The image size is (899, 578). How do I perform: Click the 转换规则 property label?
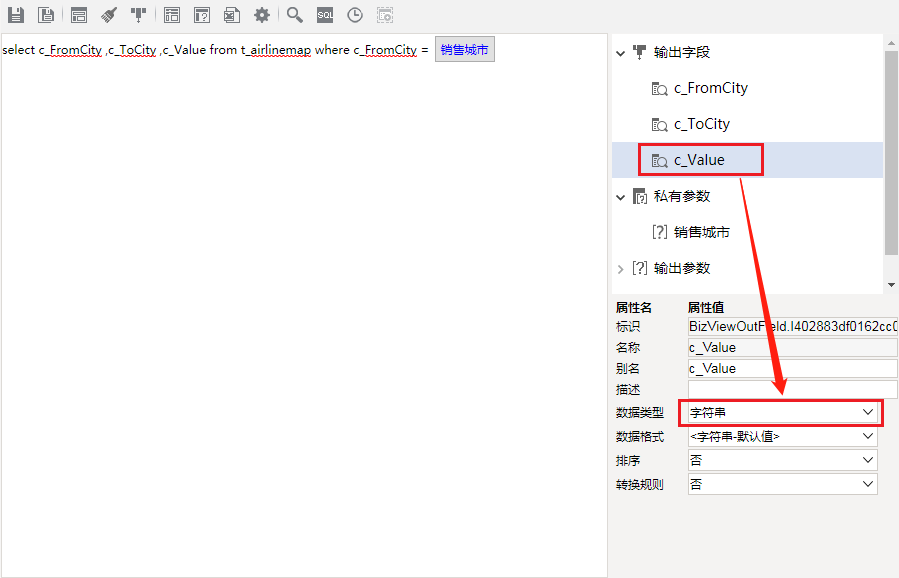[640, 485]
